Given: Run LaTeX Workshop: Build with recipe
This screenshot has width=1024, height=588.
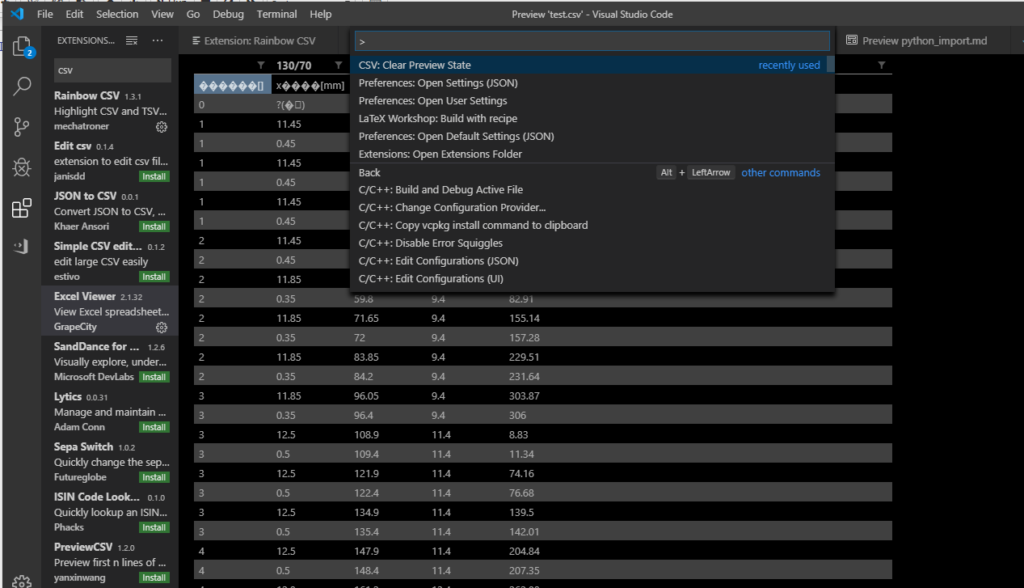Looking at the screenshot, I should [592, 118].
